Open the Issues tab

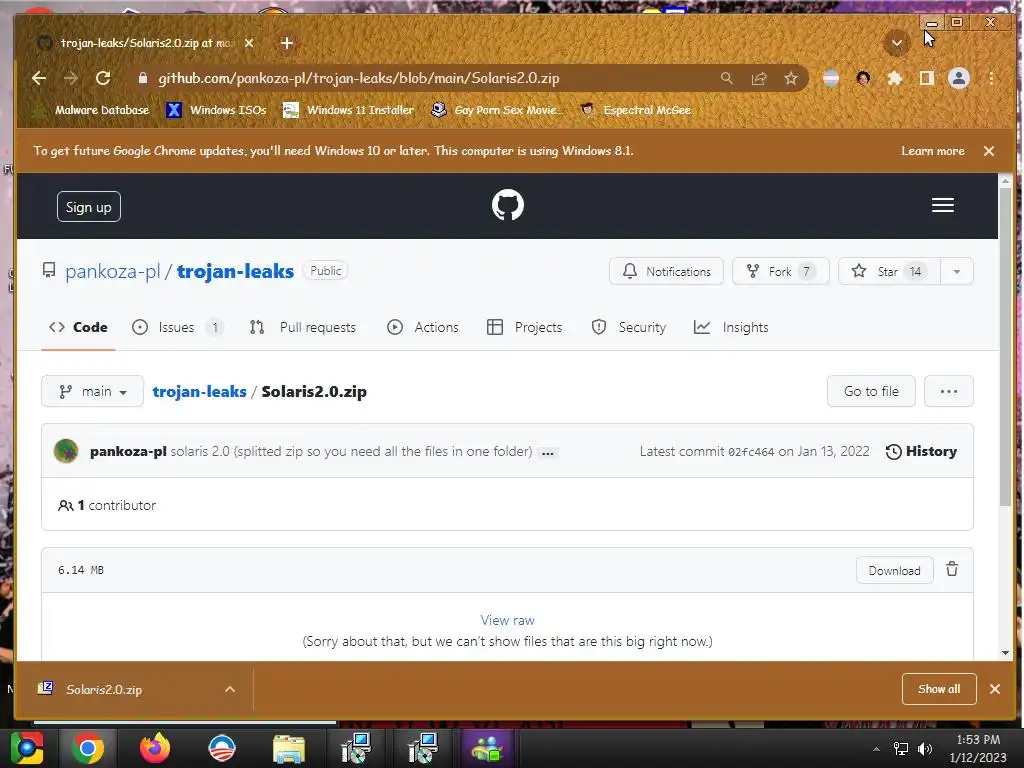click(177, 327)
